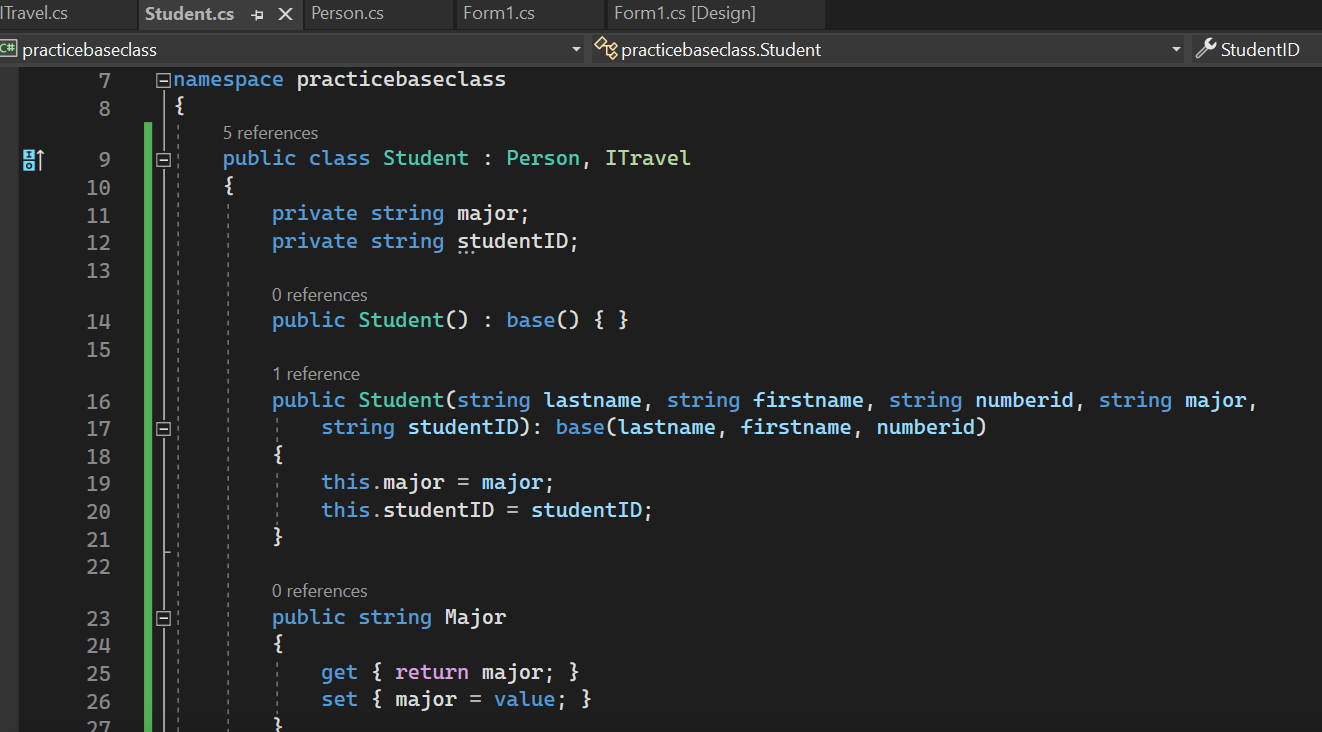Click the wrench property icon beside StudentID
The width and height of the screenshot is (1322, 732).
click(x=1206, y=48)
